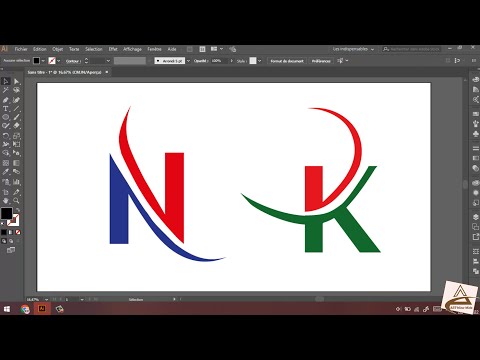Enable Draw Behind mode

pyautogui.click(x=11, y=241)
